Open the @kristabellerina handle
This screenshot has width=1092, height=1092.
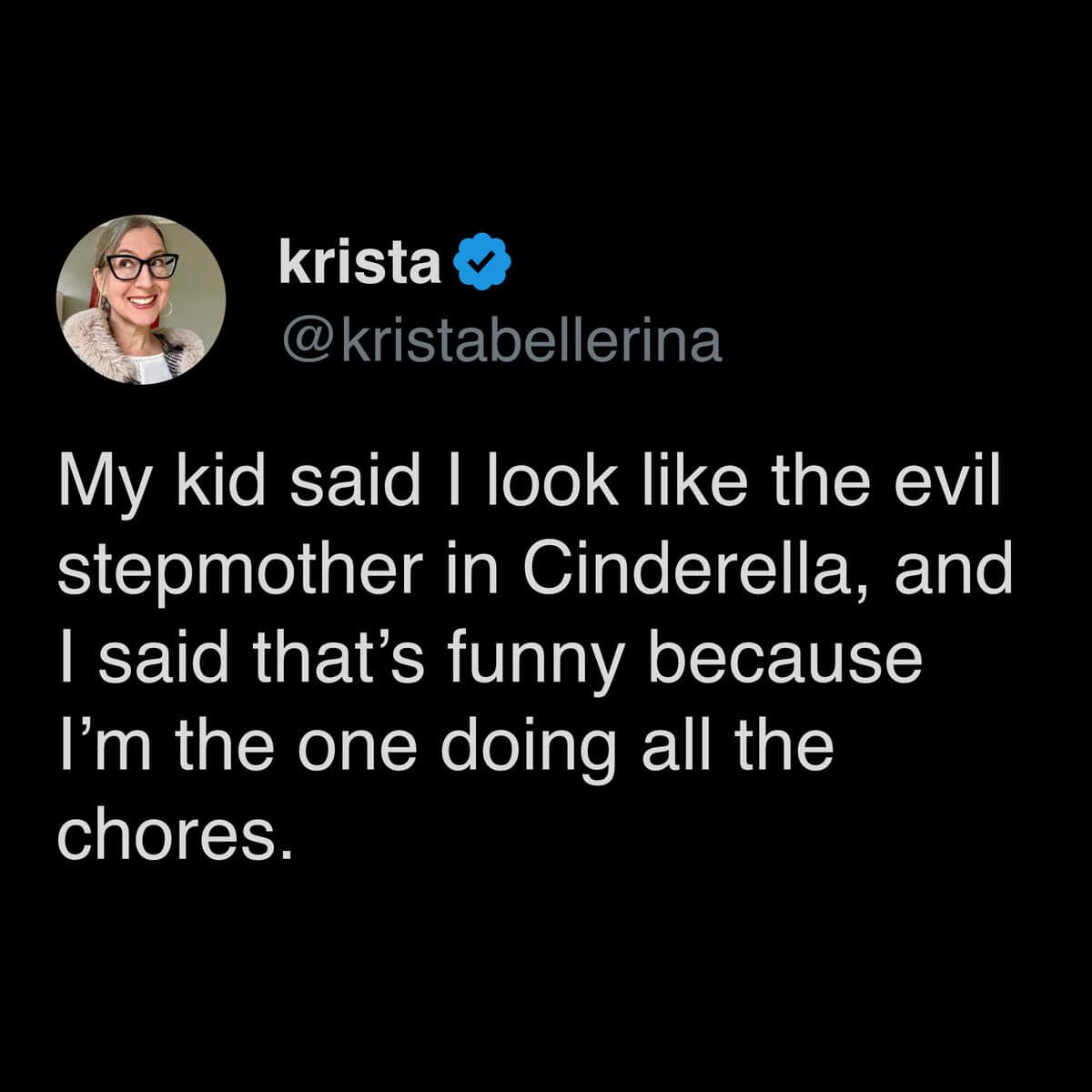pyautogui.click(x=502, y=341)
